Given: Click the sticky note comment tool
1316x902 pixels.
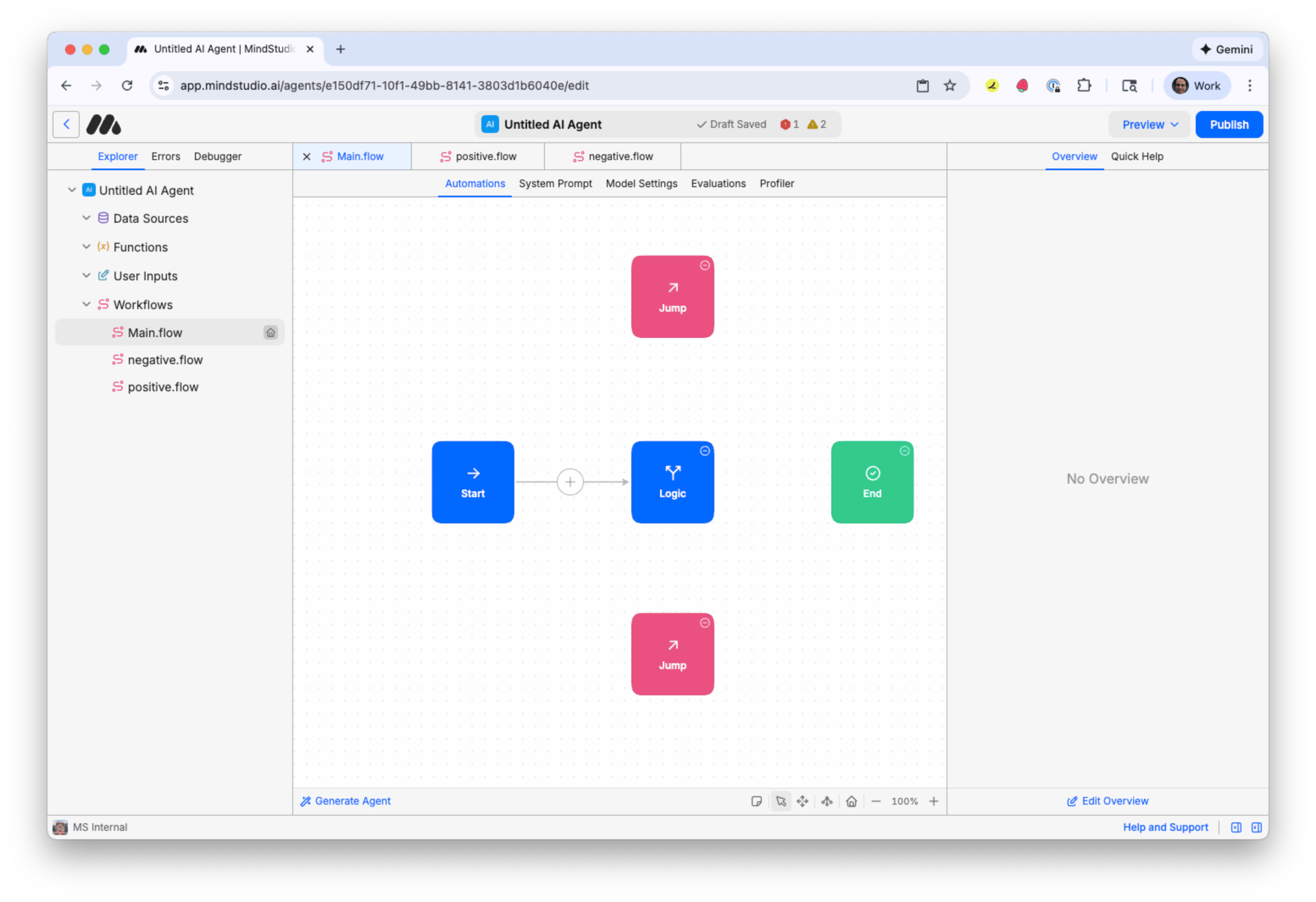Looking at the screenshot, I should click(758, 801).
